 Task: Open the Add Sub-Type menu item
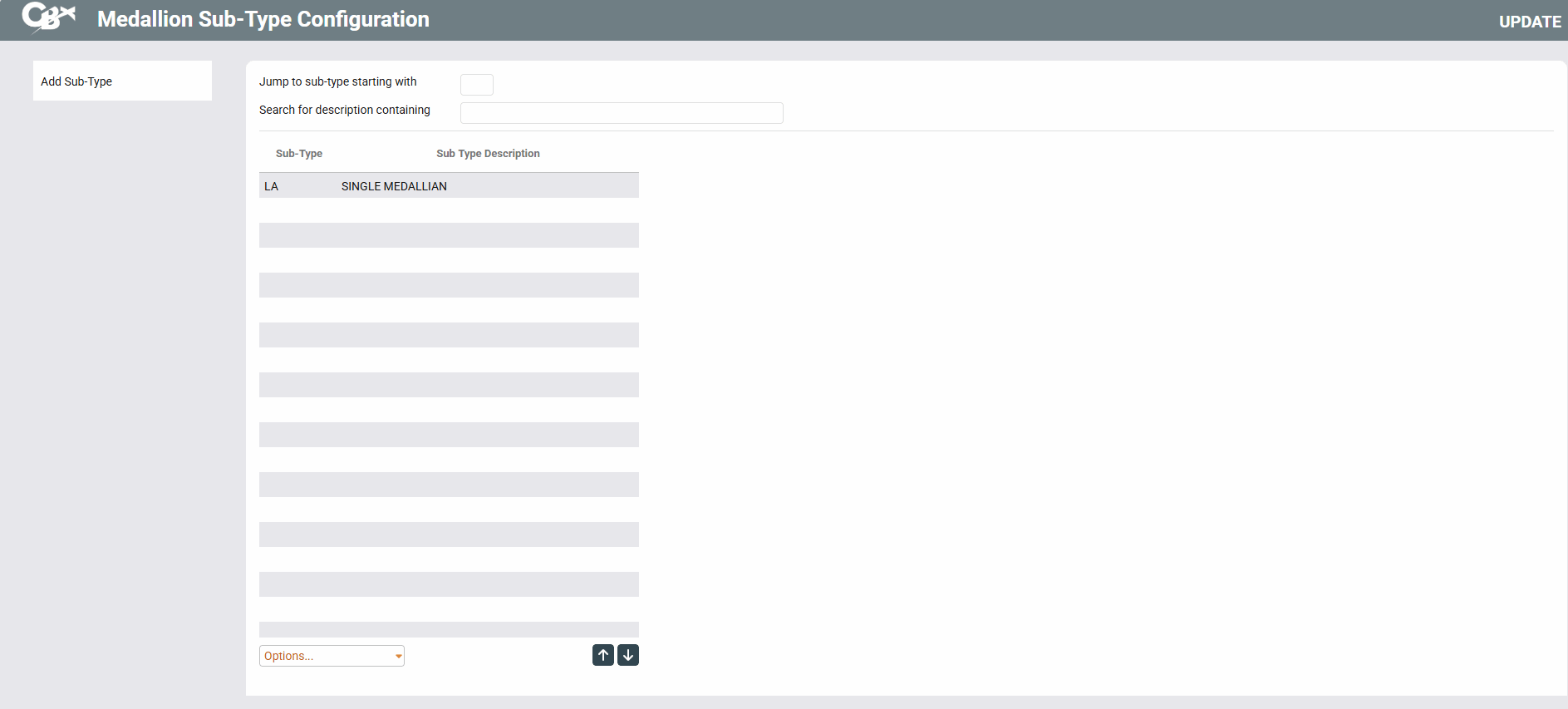[x=76, y=81]
